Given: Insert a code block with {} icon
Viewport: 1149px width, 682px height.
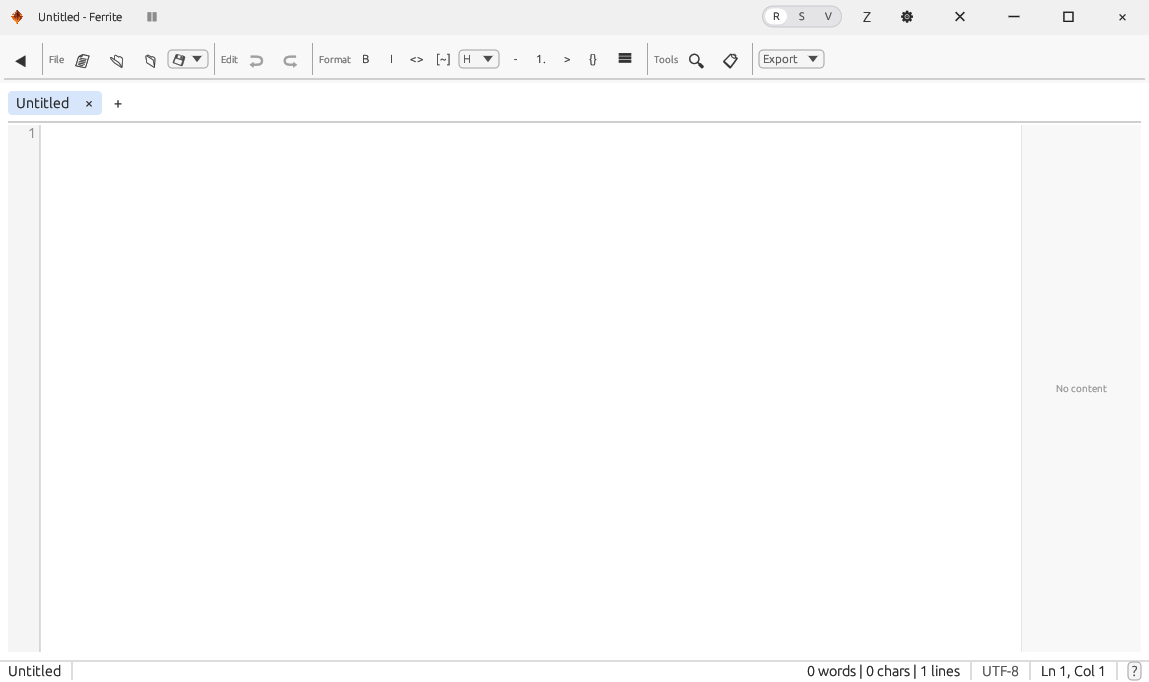Looking at the screenshot, I should coord(593,60).
